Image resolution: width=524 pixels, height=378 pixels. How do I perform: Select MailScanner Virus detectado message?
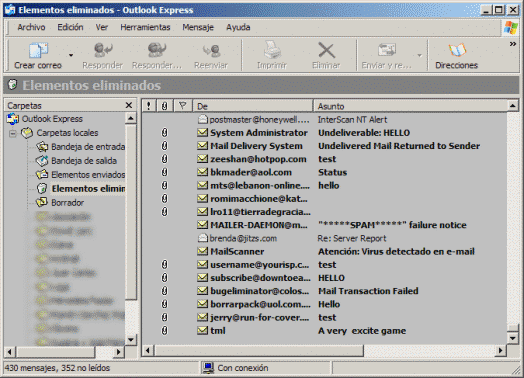coord(324,252)
